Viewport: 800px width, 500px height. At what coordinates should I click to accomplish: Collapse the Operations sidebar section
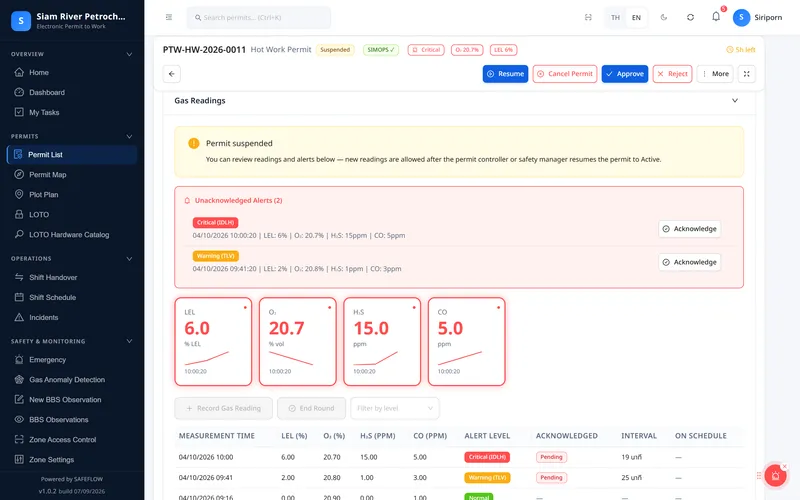pyautogui.click(x=129, y=259)
